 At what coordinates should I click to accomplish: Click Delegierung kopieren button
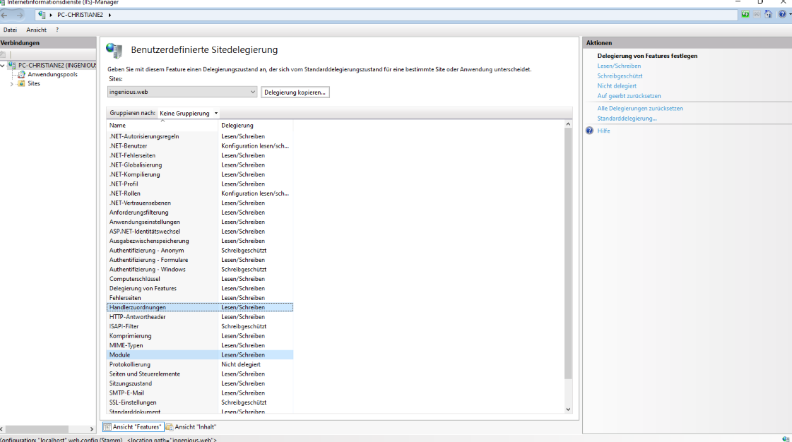(295, 92)
